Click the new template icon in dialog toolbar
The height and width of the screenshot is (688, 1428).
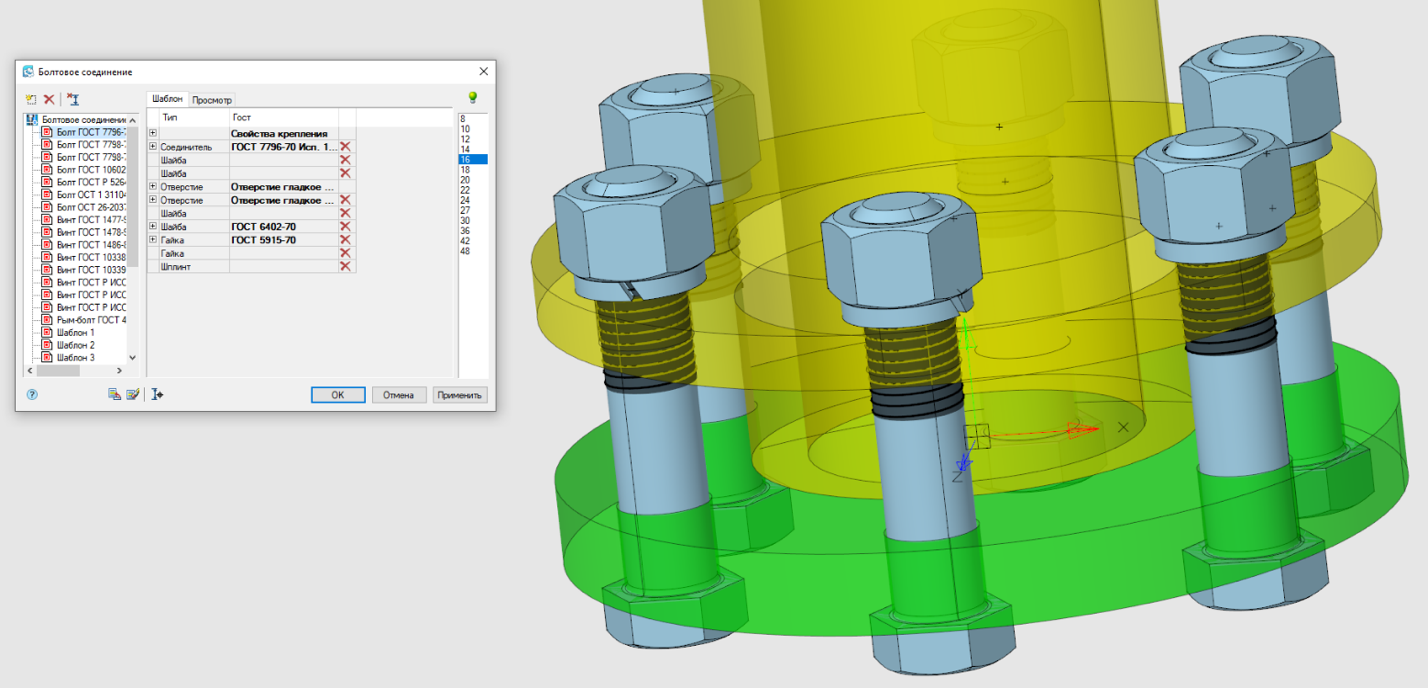31,99
